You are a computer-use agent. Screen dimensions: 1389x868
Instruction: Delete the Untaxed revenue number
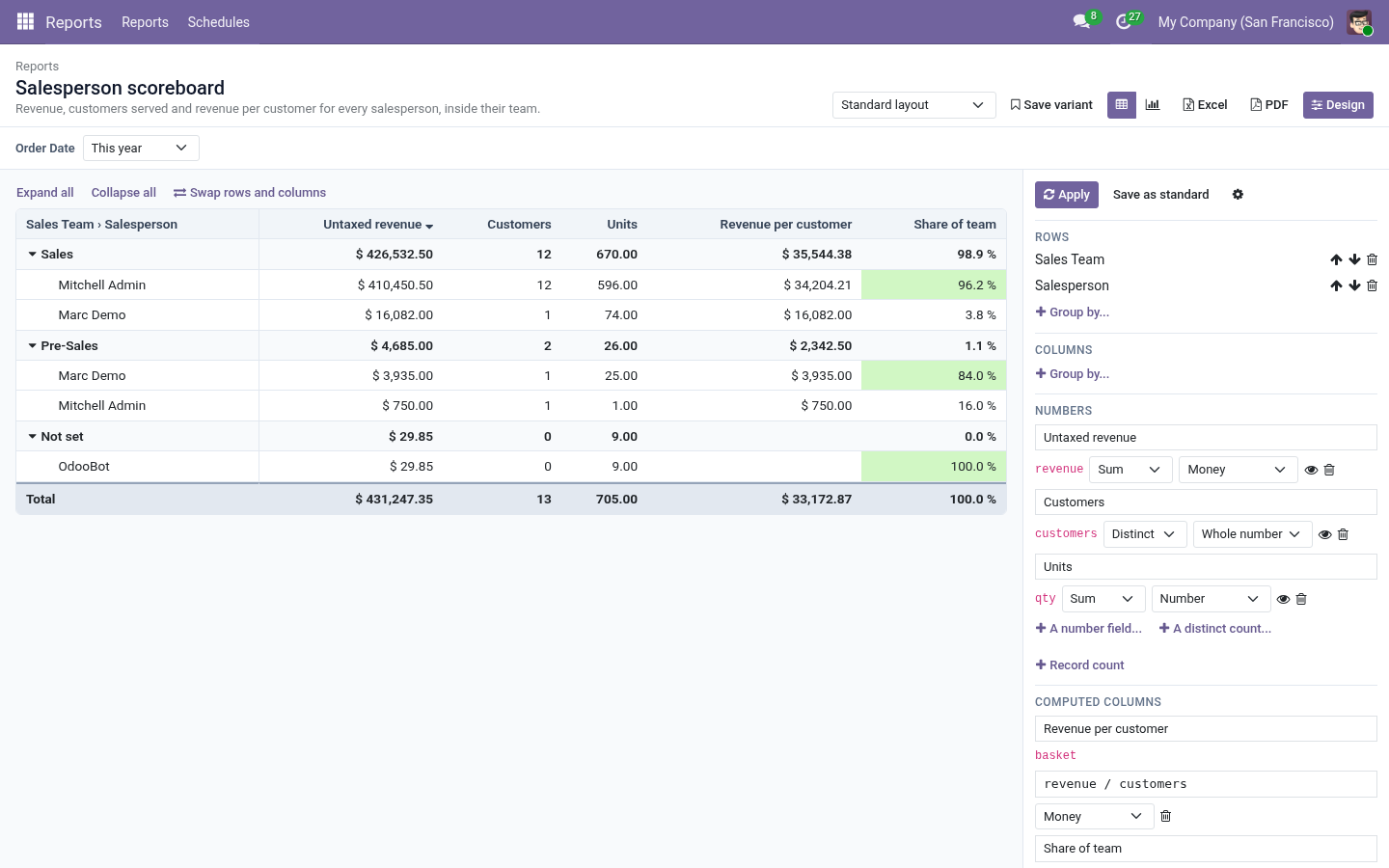1329,470
